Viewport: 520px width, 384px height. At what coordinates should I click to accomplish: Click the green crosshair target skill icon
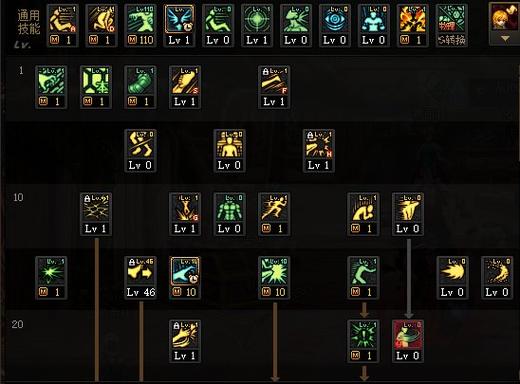point(257,26)
